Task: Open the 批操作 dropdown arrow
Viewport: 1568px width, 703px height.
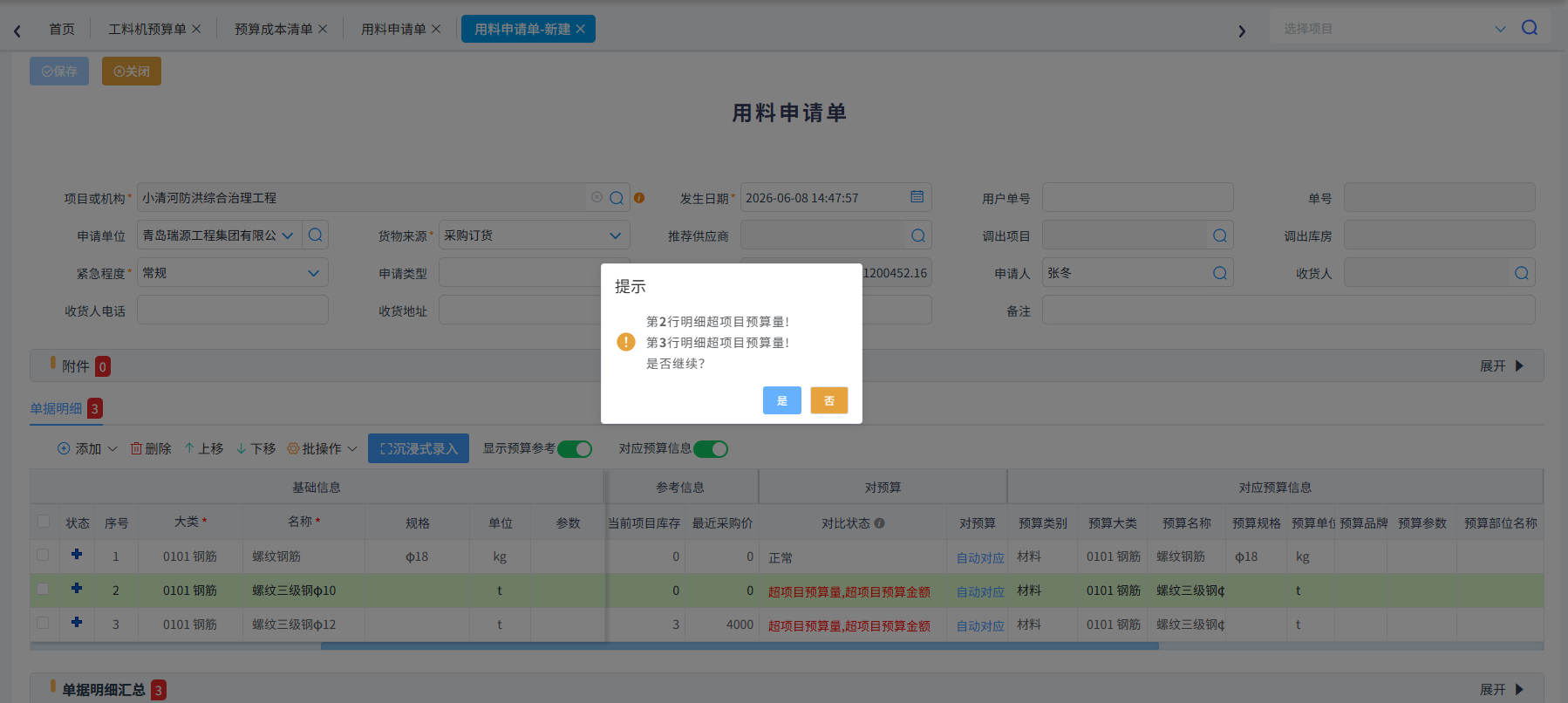Action: pos(352,449)
